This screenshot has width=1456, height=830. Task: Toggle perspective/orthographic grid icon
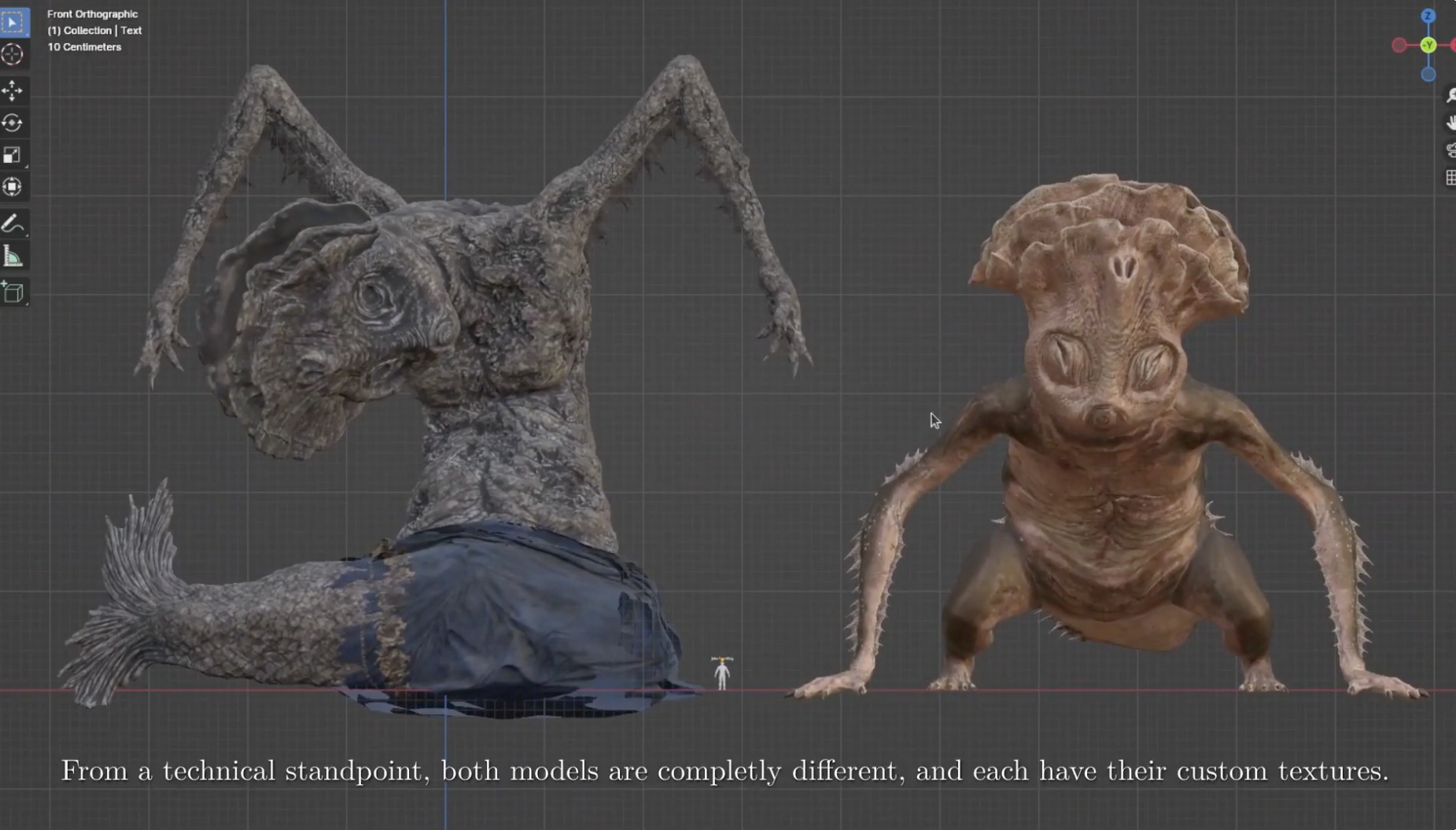[x=1450, y=178]
